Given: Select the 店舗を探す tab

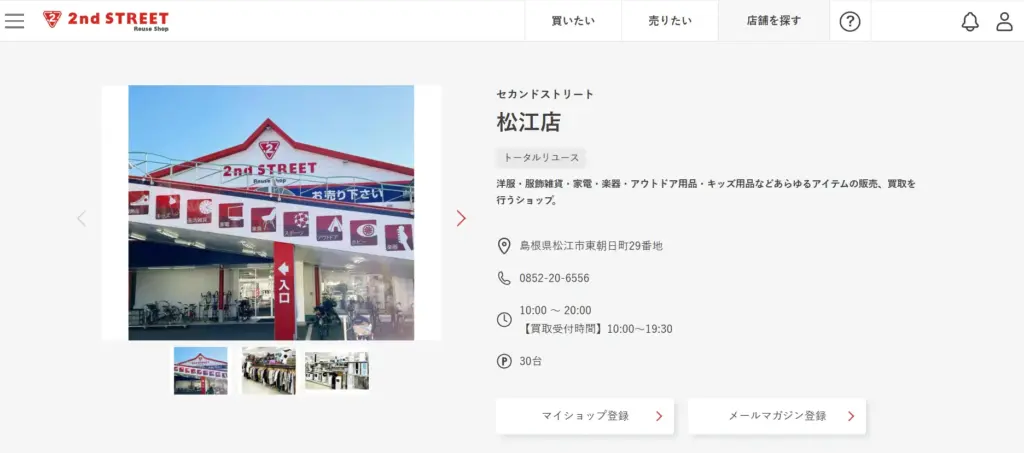Looking at the screenshot, I should (774, 21).
